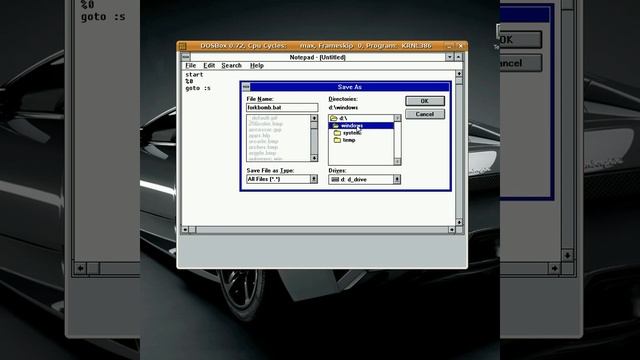The width and height of the screenshot is (640, 360).
Task: Open the Notepad control menu box
Action: tap(186, 57)
